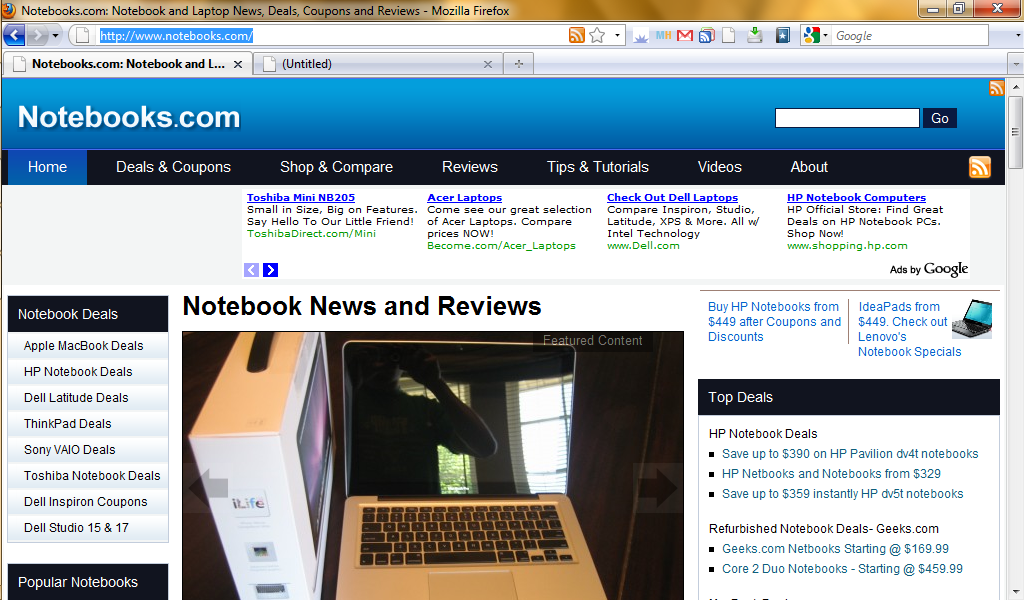This screenshot has height=600, width=1024.
Task: Open Sony VAIO Deals in sidebar
Action: (70, 450)
